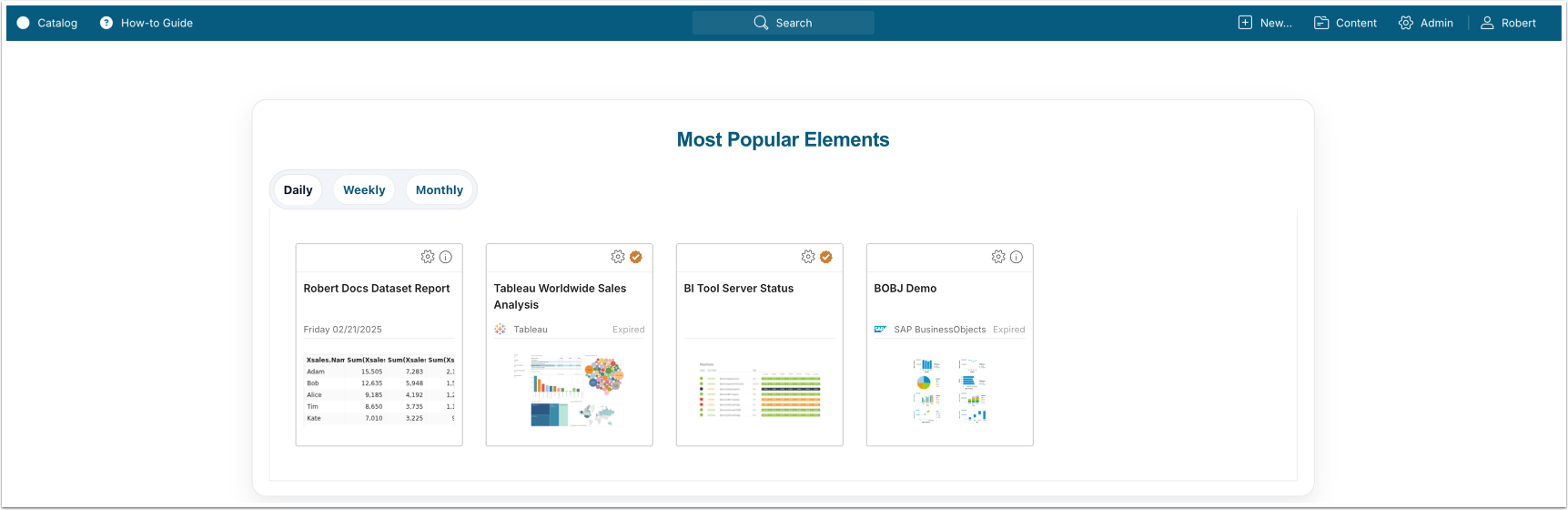Click info icon on Robert Docs Dataset Report

click(x=446, y=257)
